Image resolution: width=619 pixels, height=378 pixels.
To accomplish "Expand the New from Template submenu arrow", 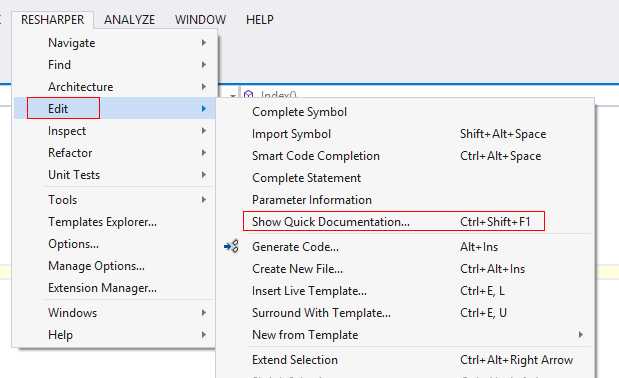I will (x=580, y=334).
